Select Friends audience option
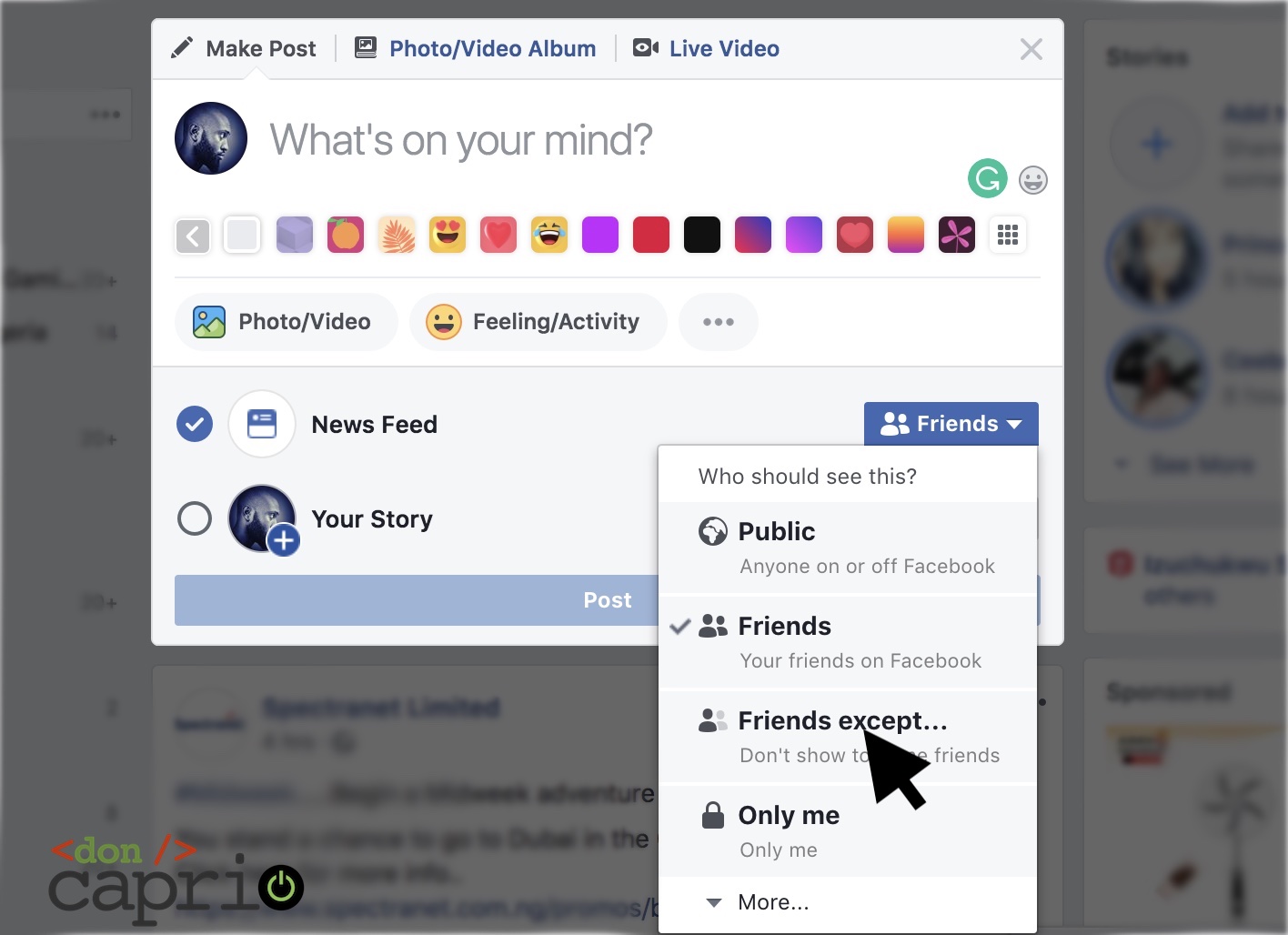This screenshot has height=935, width=1288. pyautogui.click(x=848, y=643)
